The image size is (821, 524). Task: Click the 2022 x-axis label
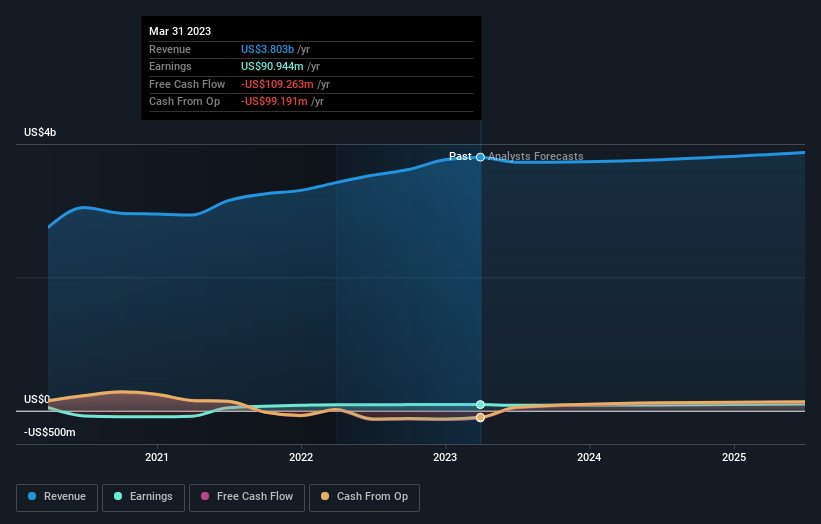[301, 457]
